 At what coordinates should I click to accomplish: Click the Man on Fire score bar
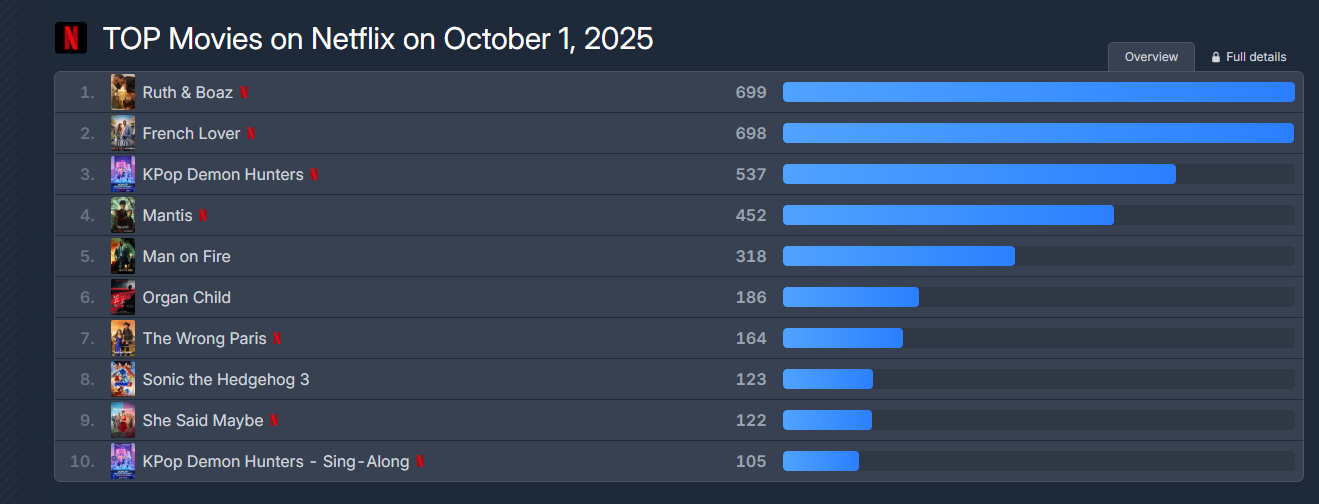pyautogui.click(x=898, y=257)
